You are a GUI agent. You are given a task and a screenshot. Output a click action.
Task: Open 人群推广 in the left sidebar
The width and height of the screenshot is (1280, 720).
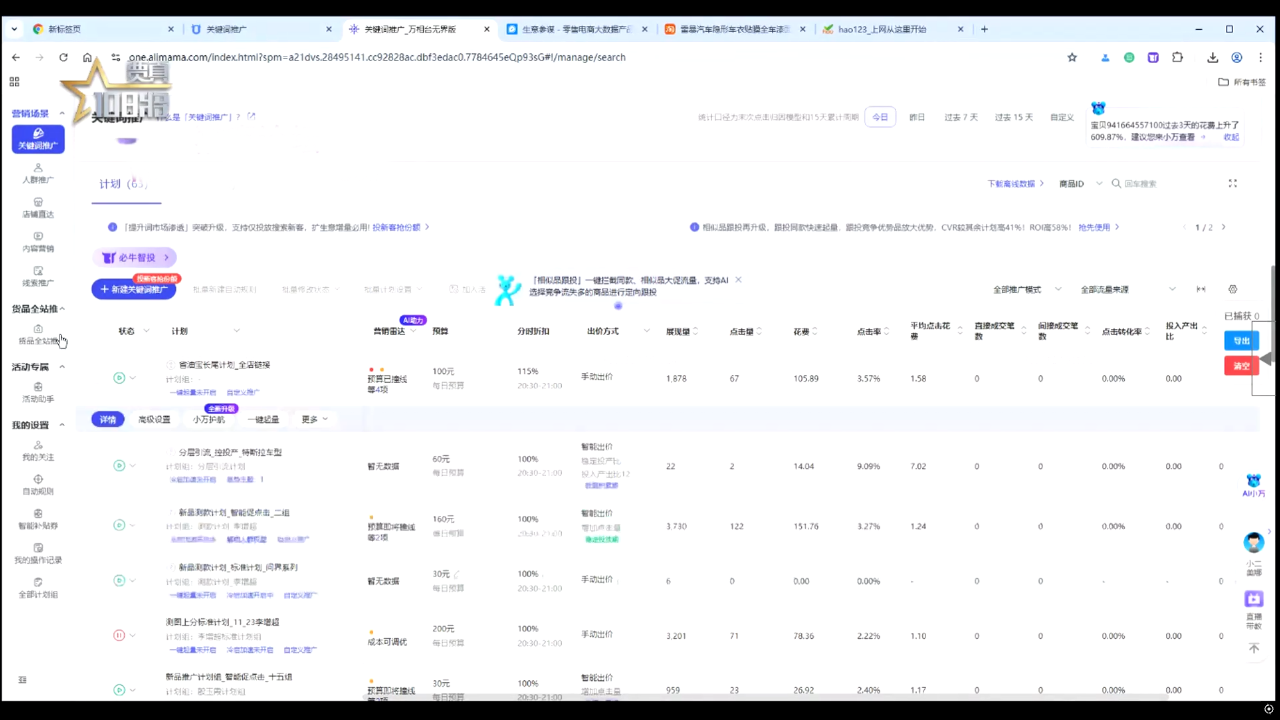[x=38, y=173]
